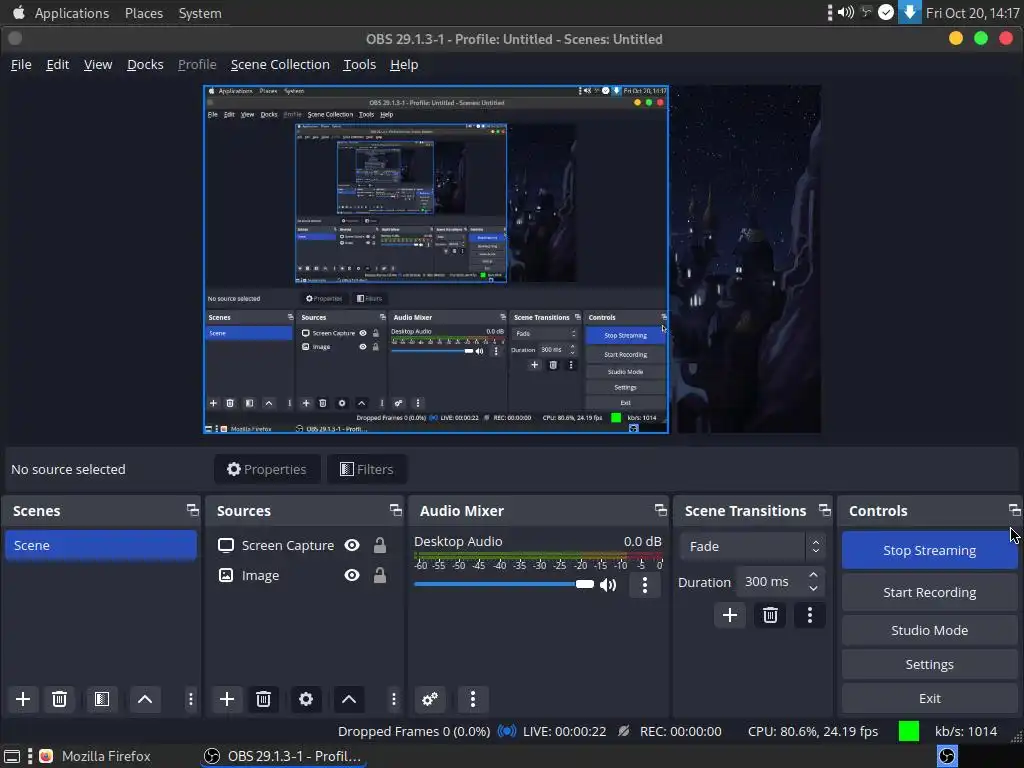Select the Image source row
1024x768 pixels.
coord(304,575)
